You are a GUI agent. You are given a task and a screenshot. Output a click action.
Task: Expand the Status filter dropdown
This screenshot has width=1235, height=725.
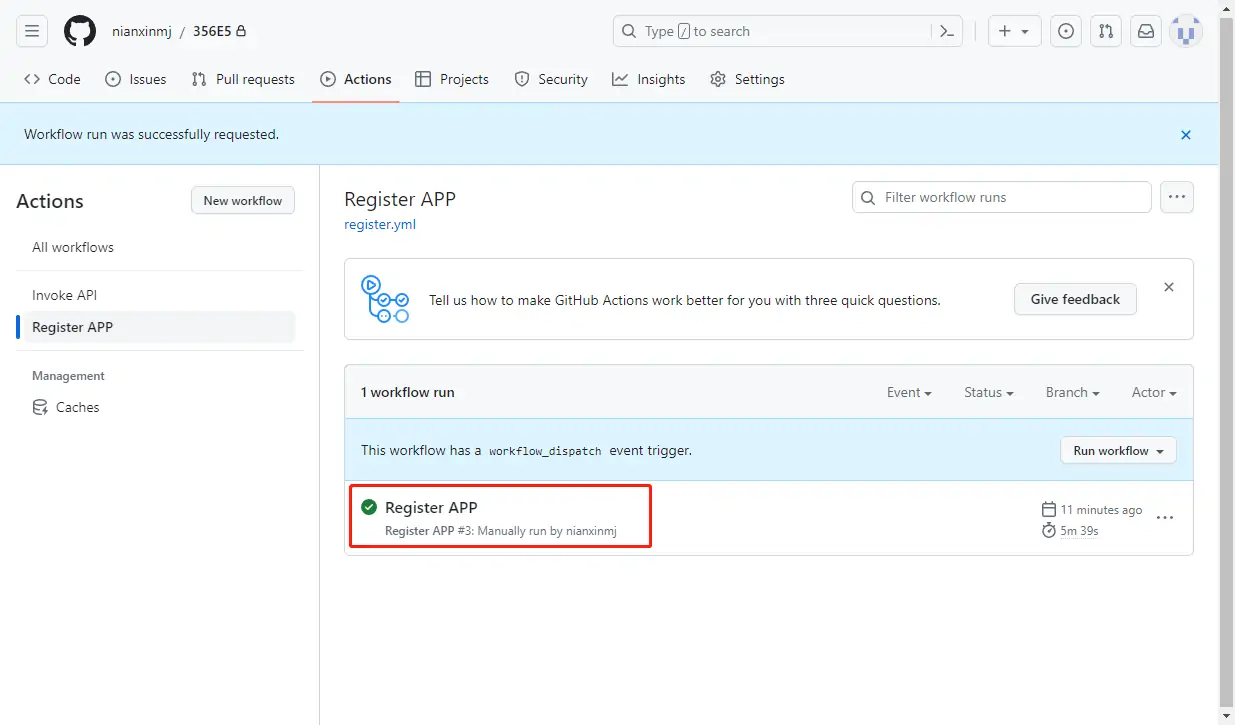tap(988, 393)
